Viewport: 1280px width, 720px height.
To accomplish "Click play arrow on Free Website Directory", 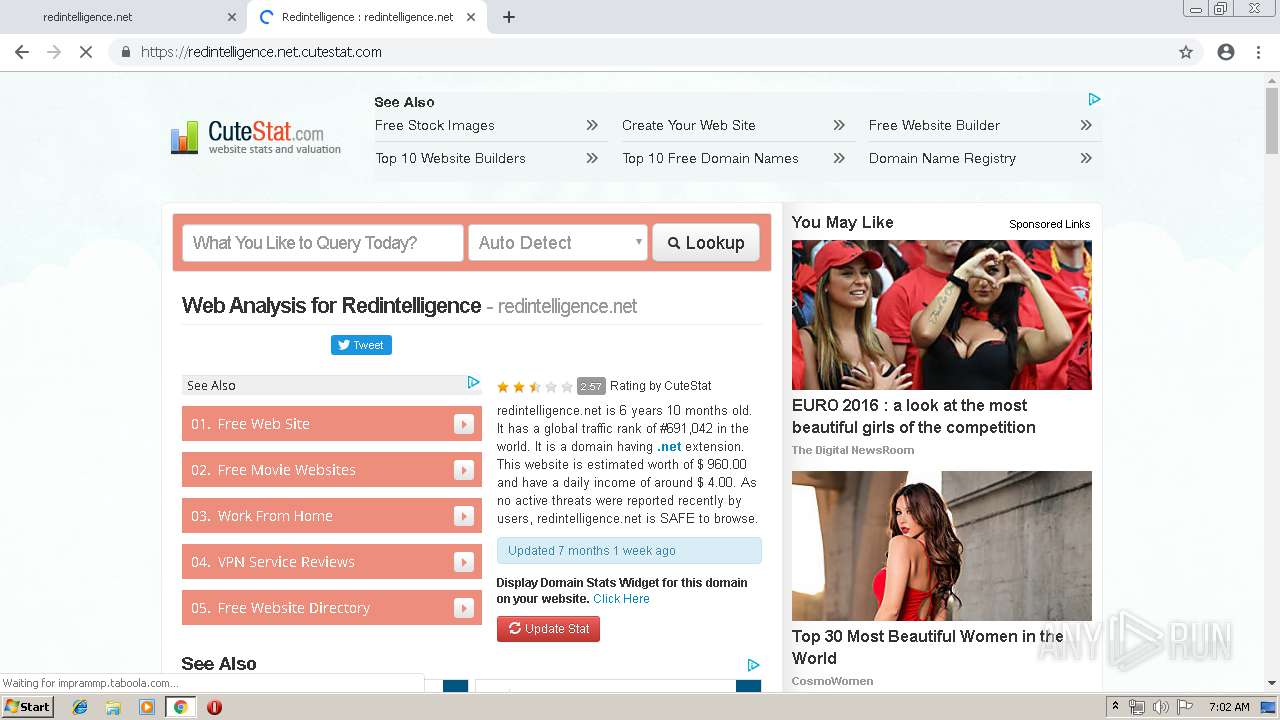I will (x=464, y=608).
